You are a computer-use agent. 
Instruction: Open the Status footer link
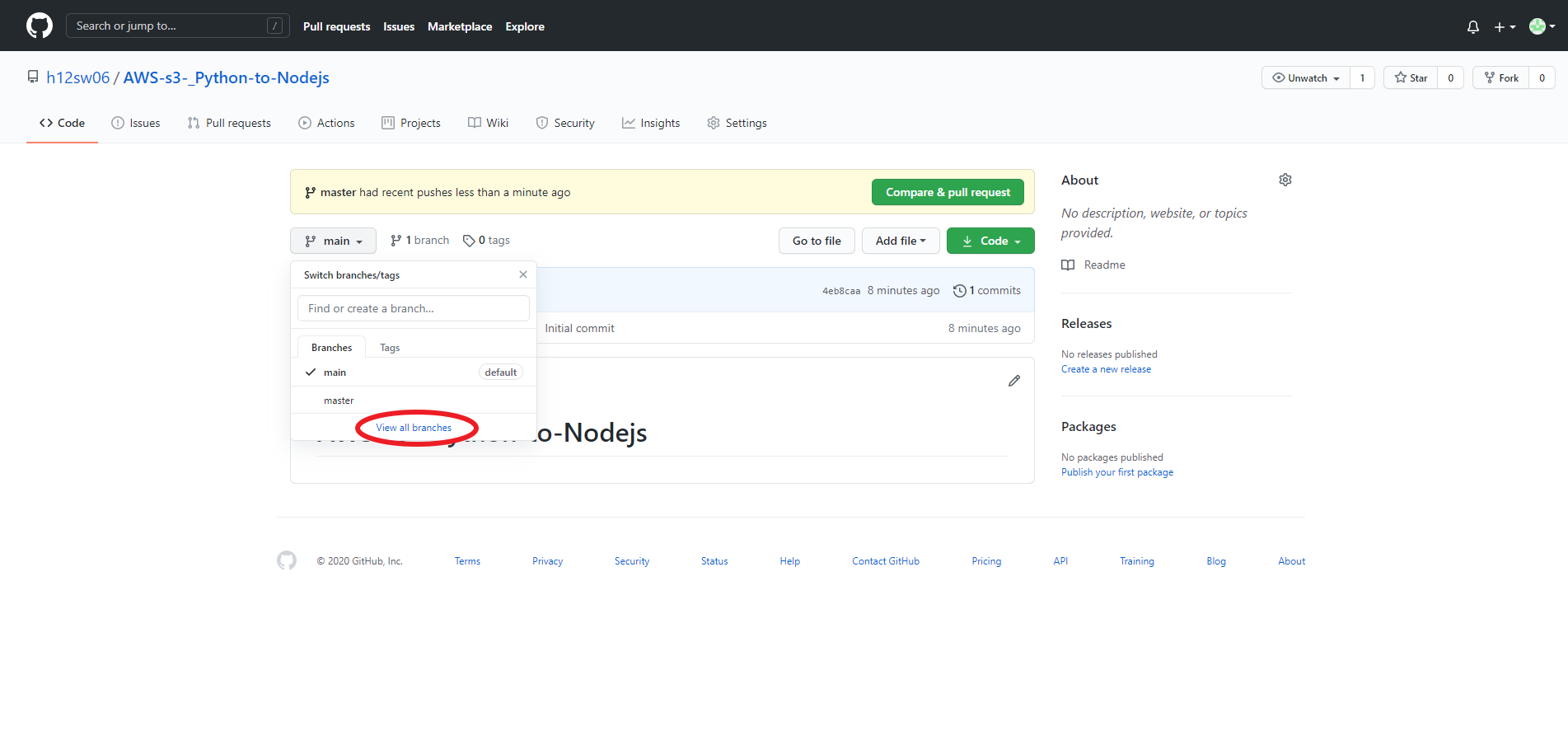[x=714, y=561]
